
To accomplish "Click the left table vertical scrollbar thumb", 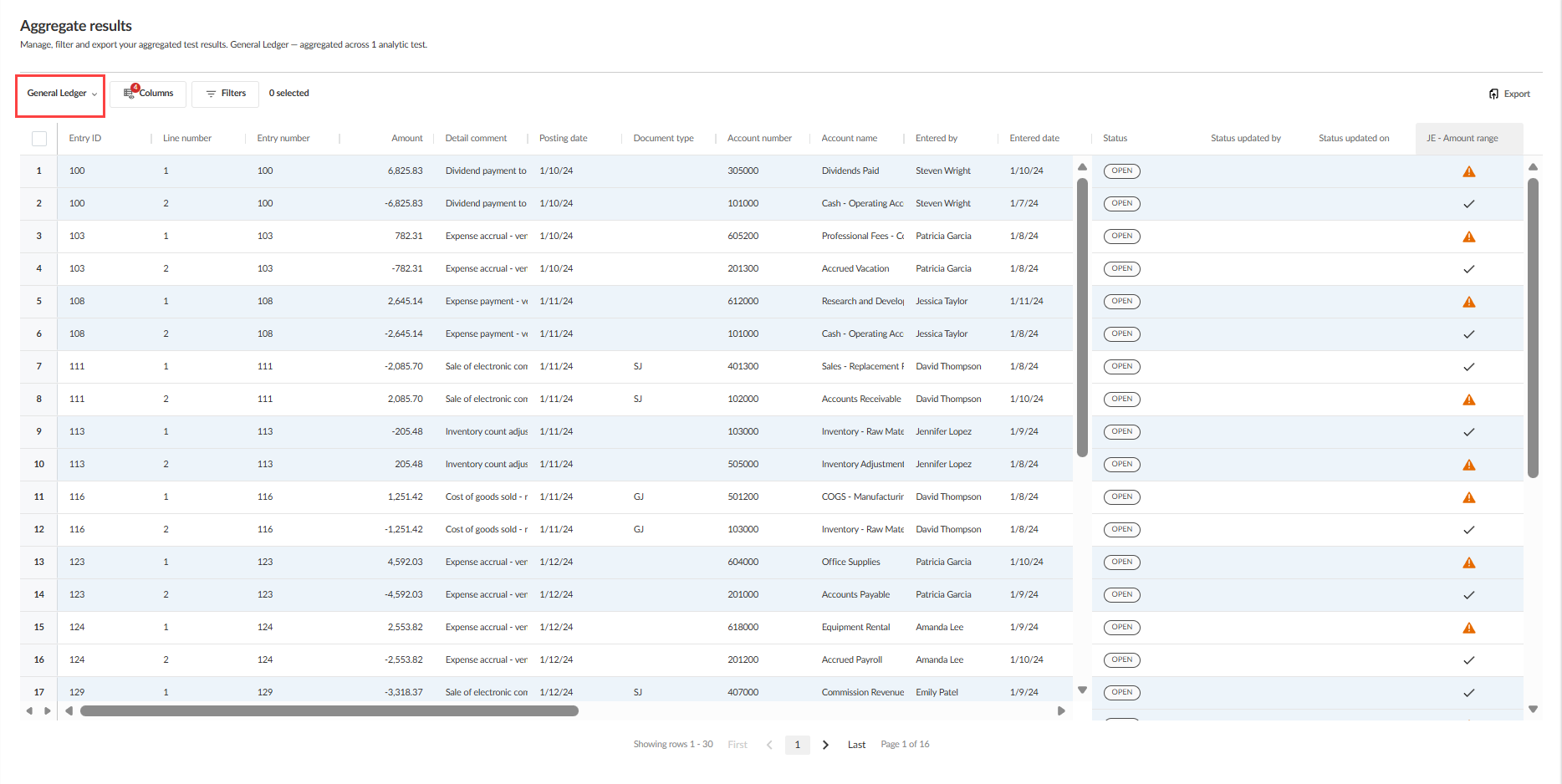I will click(x=1082, y=318).
